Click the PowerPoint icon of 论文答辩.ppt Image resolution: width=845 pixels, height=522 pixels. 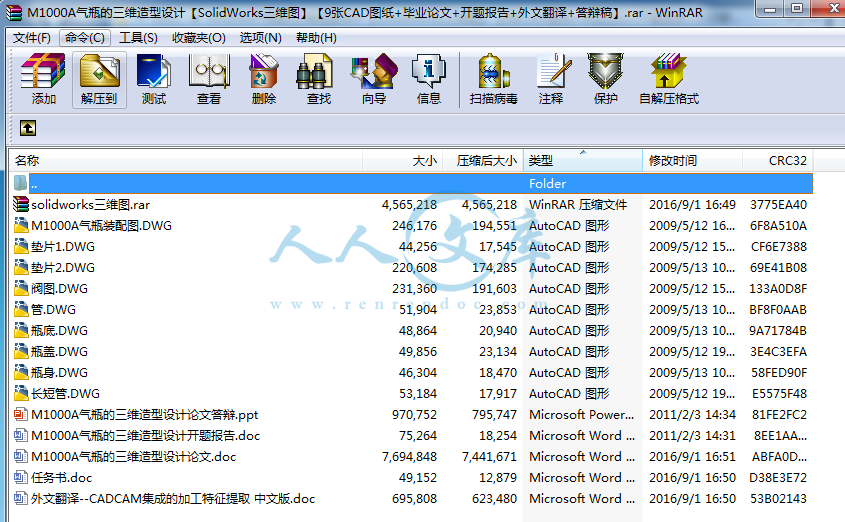point(20,414)
